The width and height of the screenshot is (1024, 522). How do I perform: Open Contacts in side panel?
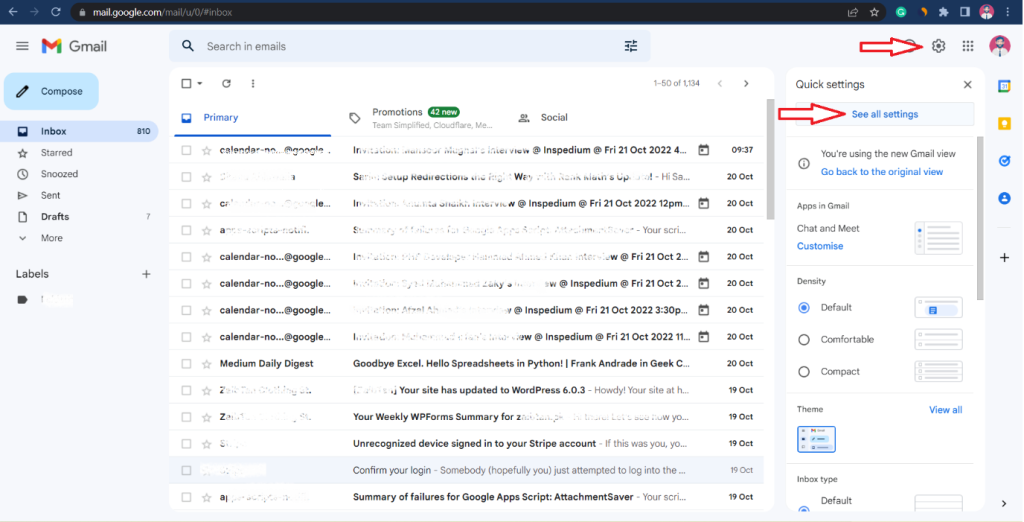(1004, 198)
